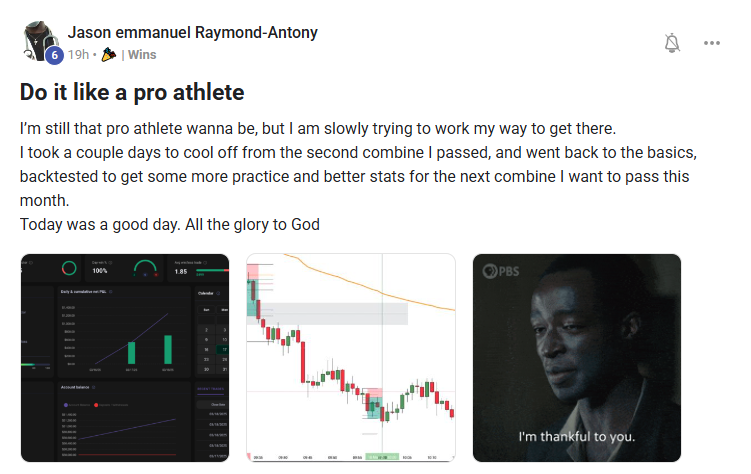Image resolution: width=751 pixels, height=474 pixels.
Task: Click the PBS logo on the GIF
Action: point(505,271)
